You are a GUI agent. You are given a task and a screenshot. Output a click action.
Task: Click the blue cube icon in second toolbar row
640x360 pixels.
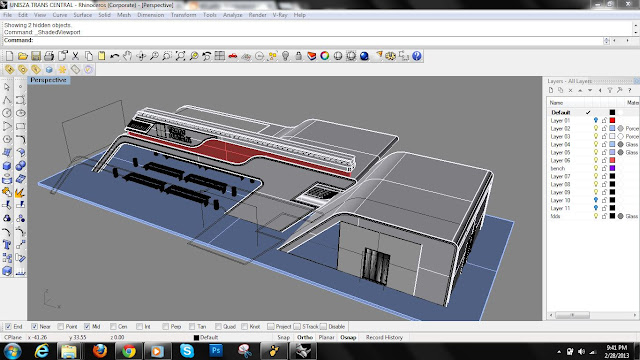[x=49, y=69]
